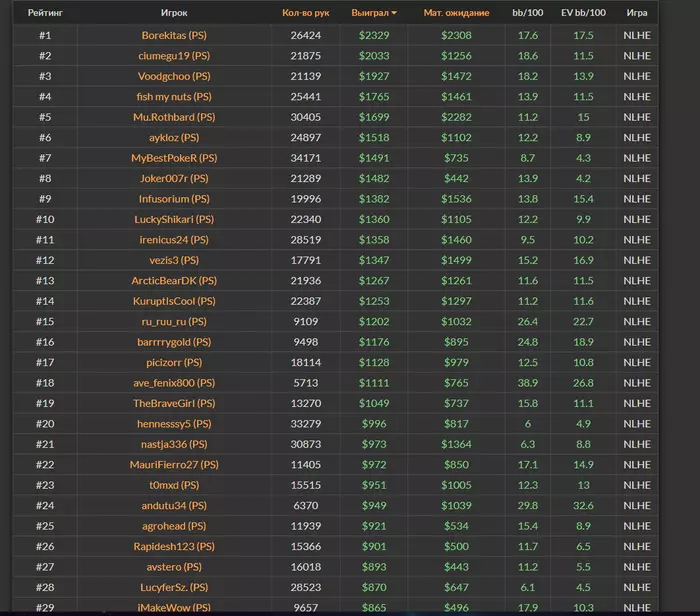Click the Игрок column header
Image resolution: width=700 pixels, height=616 pixels.
pos(174,13)
